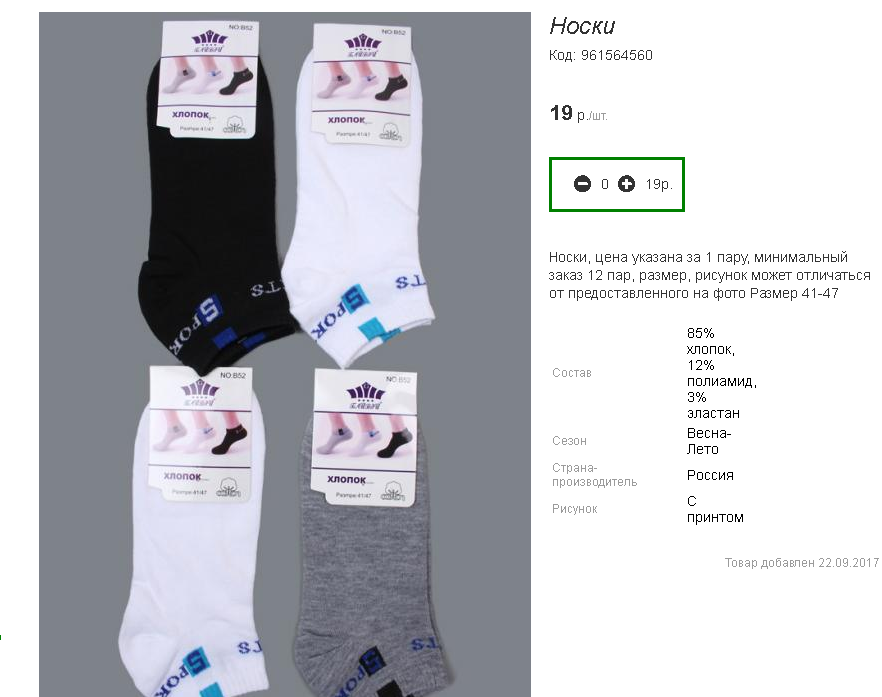Click the Рисунок attribute label
The image size is (882, 697).
point(574,509)
